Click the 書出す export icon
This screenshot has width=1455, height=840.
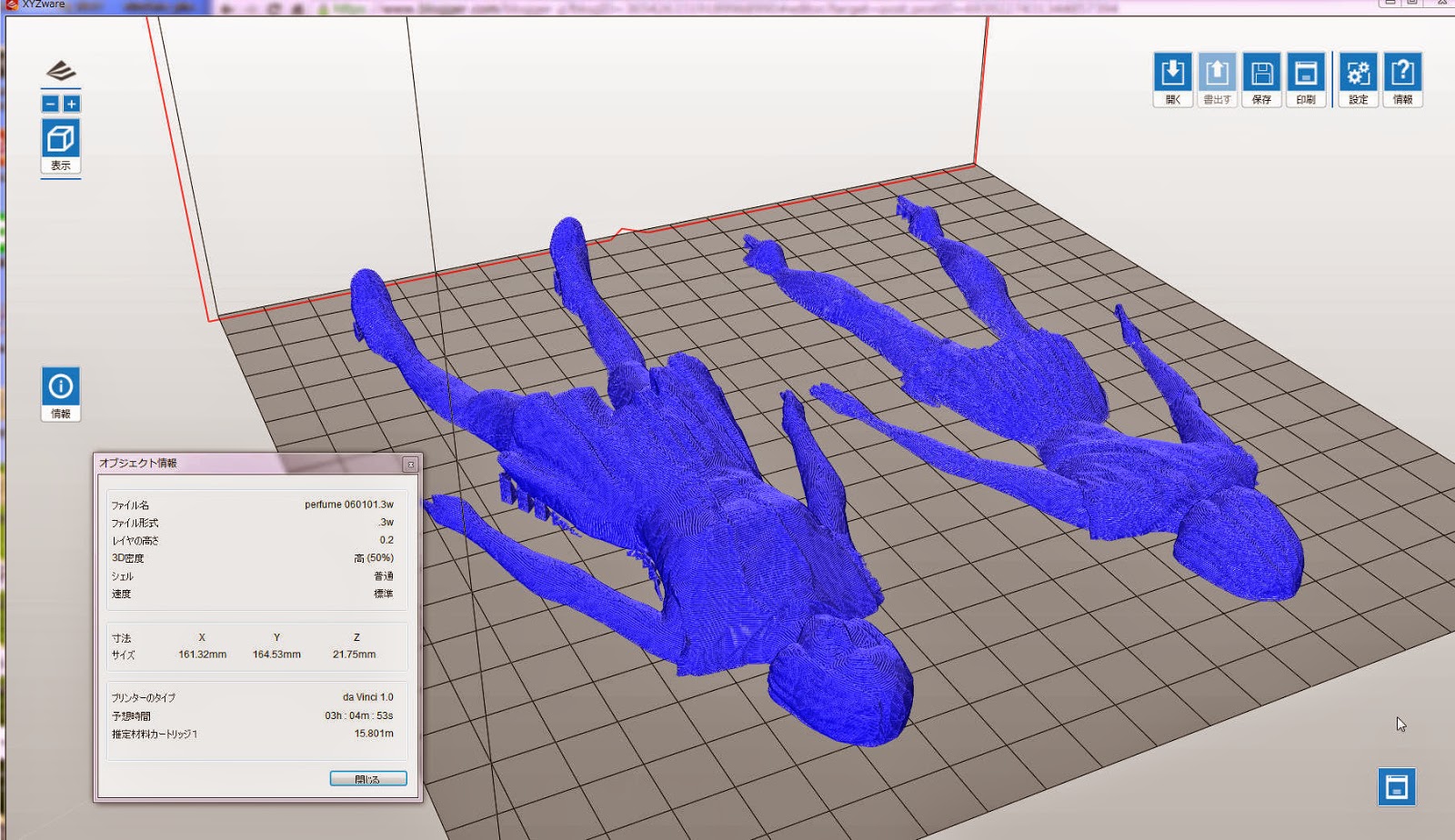coord(1217,79)
